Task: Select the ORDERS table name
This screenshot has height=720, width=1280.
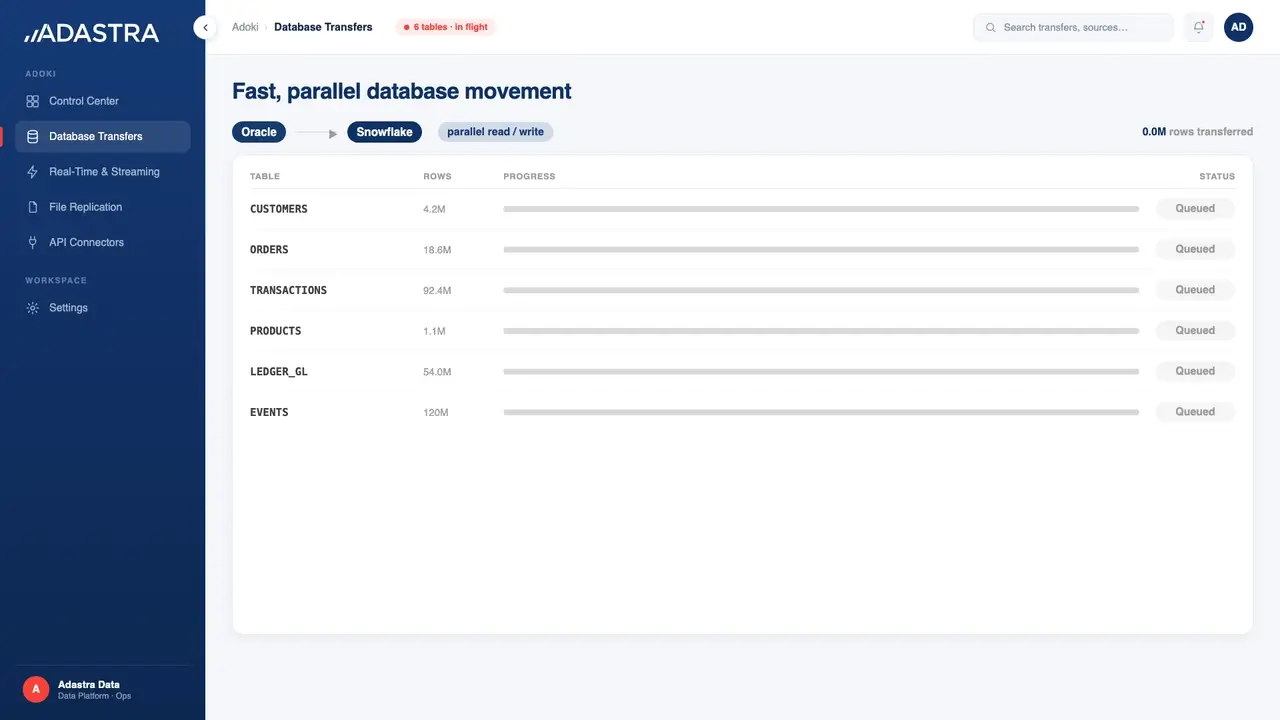Action: point(269,250)
